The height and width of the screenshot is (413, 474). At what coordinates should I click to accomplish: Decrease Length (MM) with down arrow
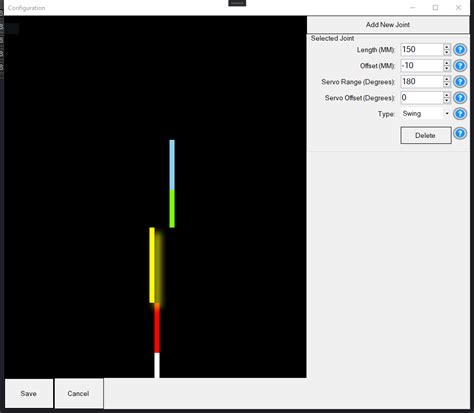click(x=447, y=53)
